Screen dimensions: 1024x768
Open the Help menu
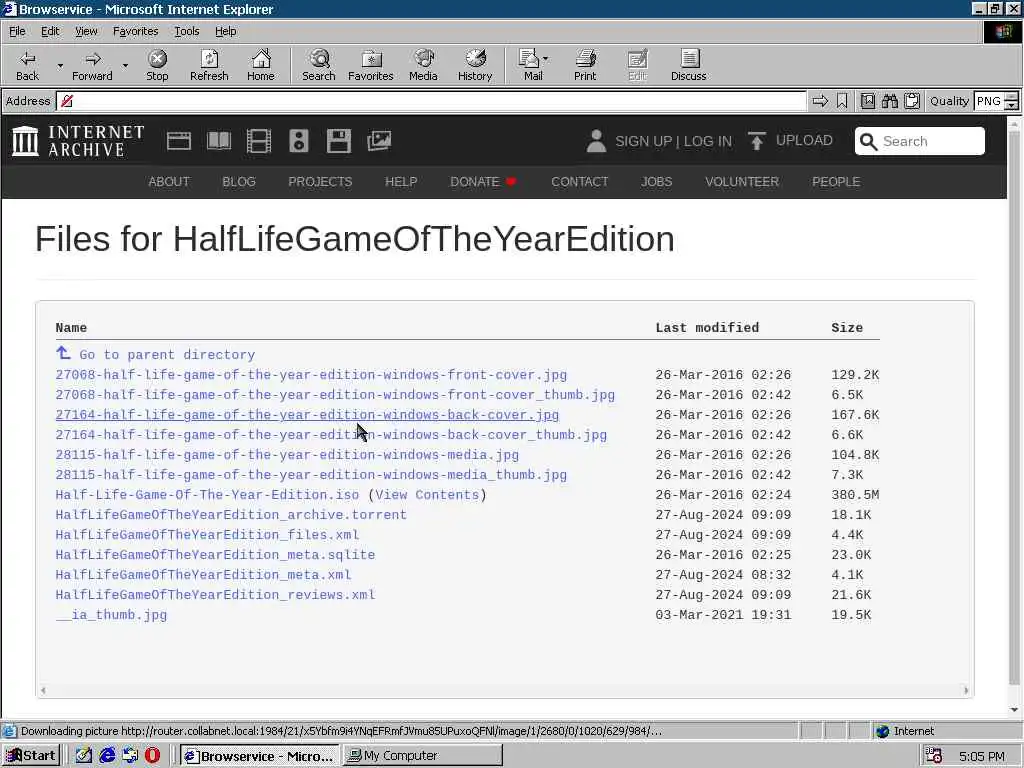pyautogui.click(x=225, y=31)
